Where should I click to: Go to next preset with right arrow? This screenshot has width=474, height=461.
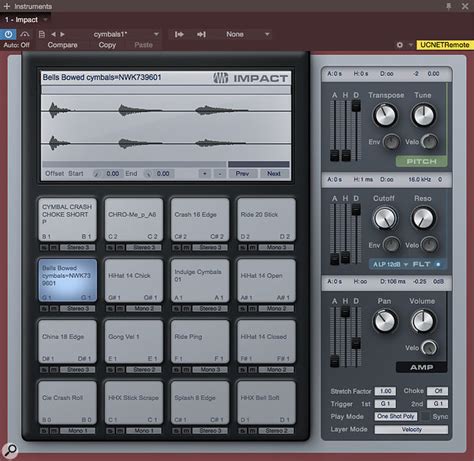pyautogui.click(x=62, y=34)
